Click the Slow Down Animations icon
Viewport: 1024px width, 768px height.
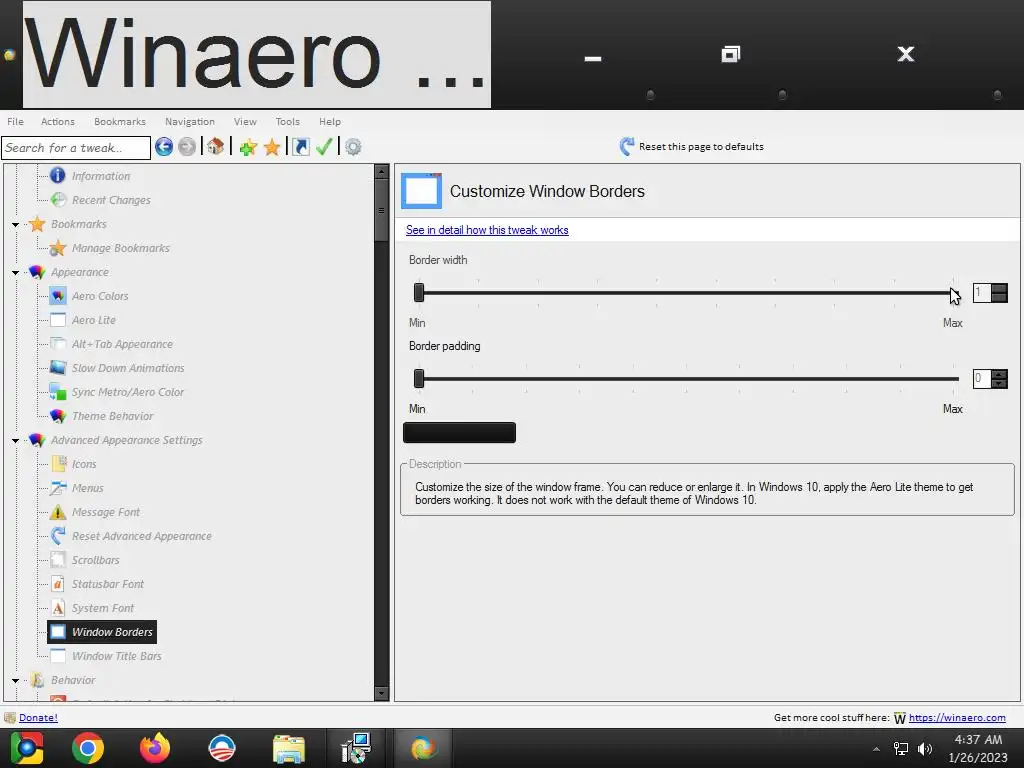click(x=57, y=368)
